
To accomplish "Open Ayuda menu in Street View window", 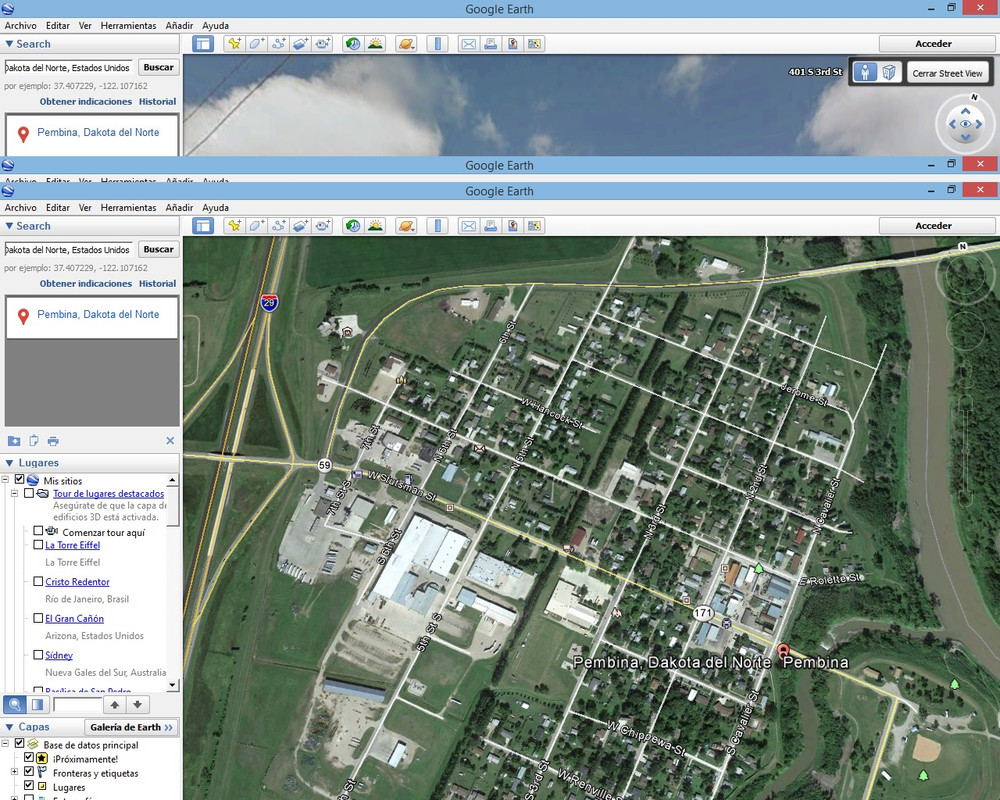I will pos(216,26).
